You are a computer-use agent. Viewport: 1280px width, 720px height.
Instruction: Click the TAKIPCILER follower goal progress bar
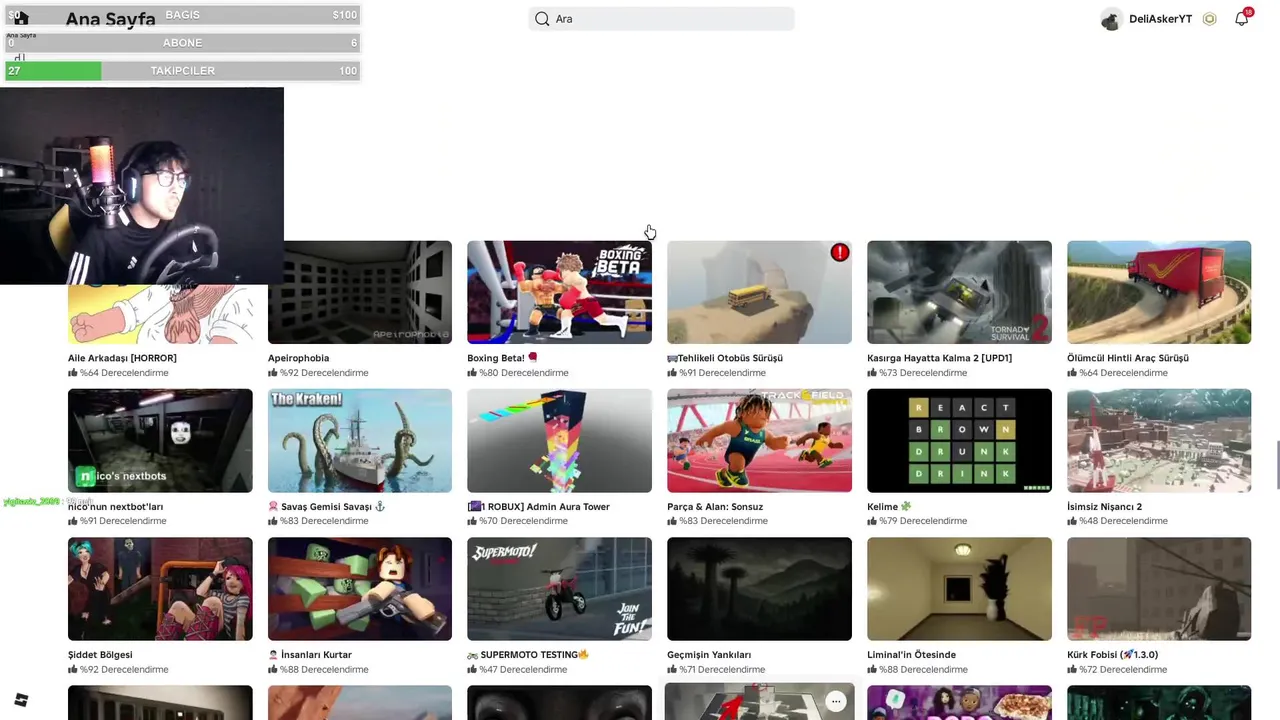click(x=182, y=71)
